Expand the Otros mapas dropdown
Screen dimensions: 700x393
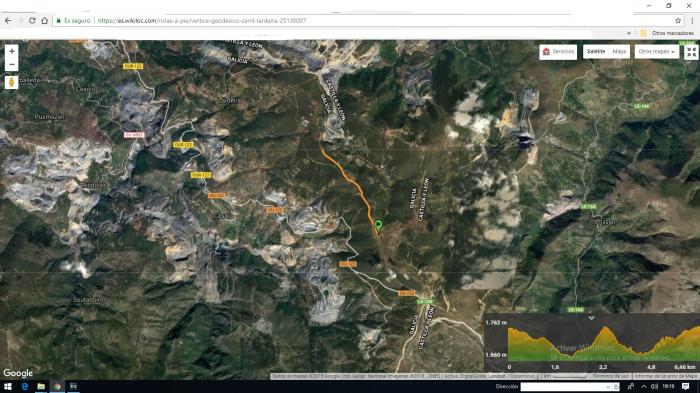657,52
